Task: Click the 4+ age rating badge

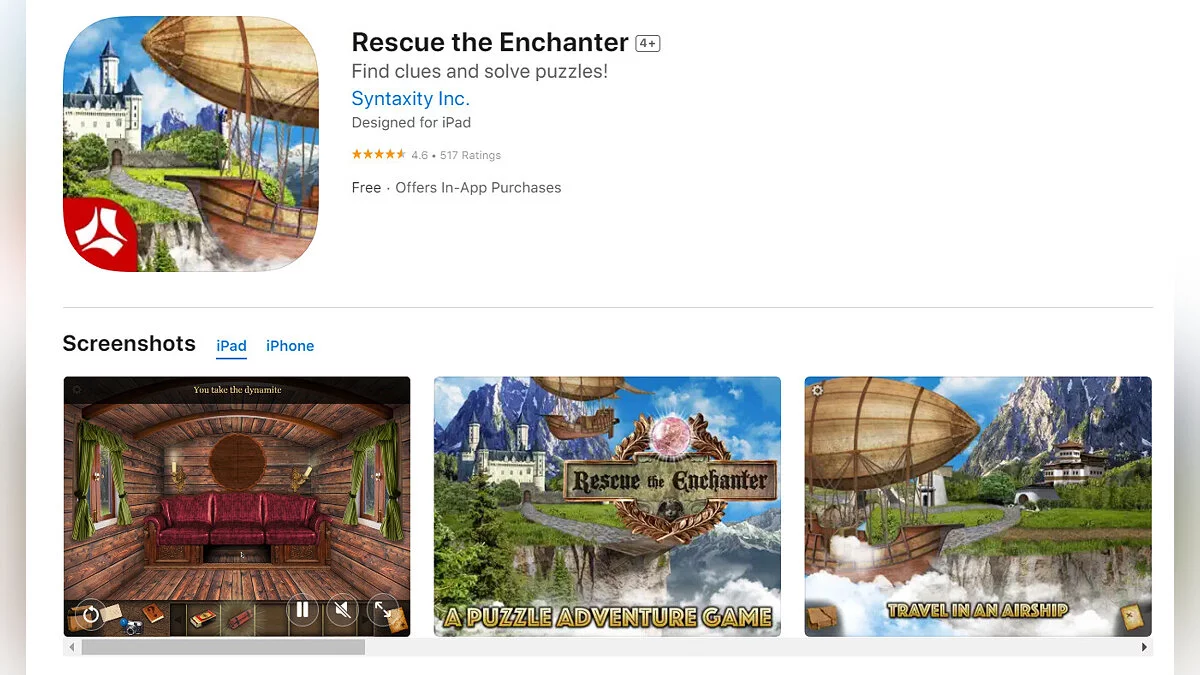Action: 648,43
